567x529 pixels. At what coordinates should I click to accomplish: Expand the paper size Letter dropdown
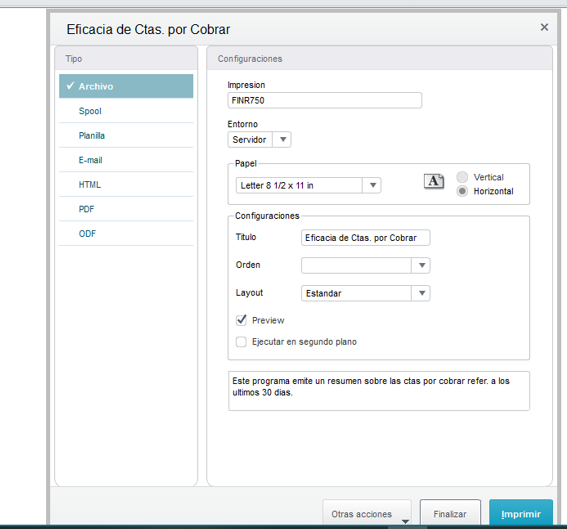[x=373, y=185]
